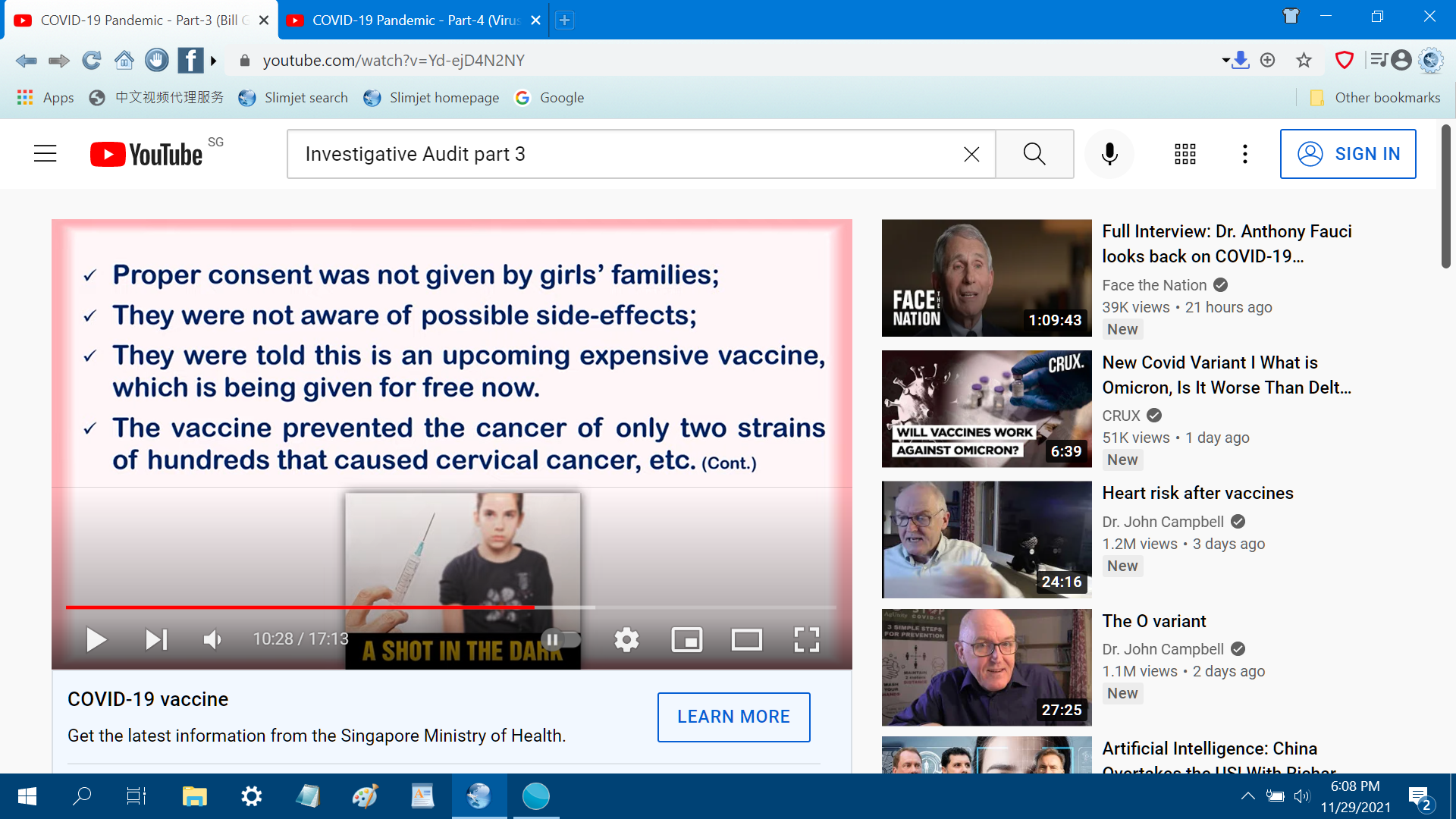Viewport: 1456px width, 819px height.
Task: Search with your voice microphone
Action: [x=1109, y=154]
